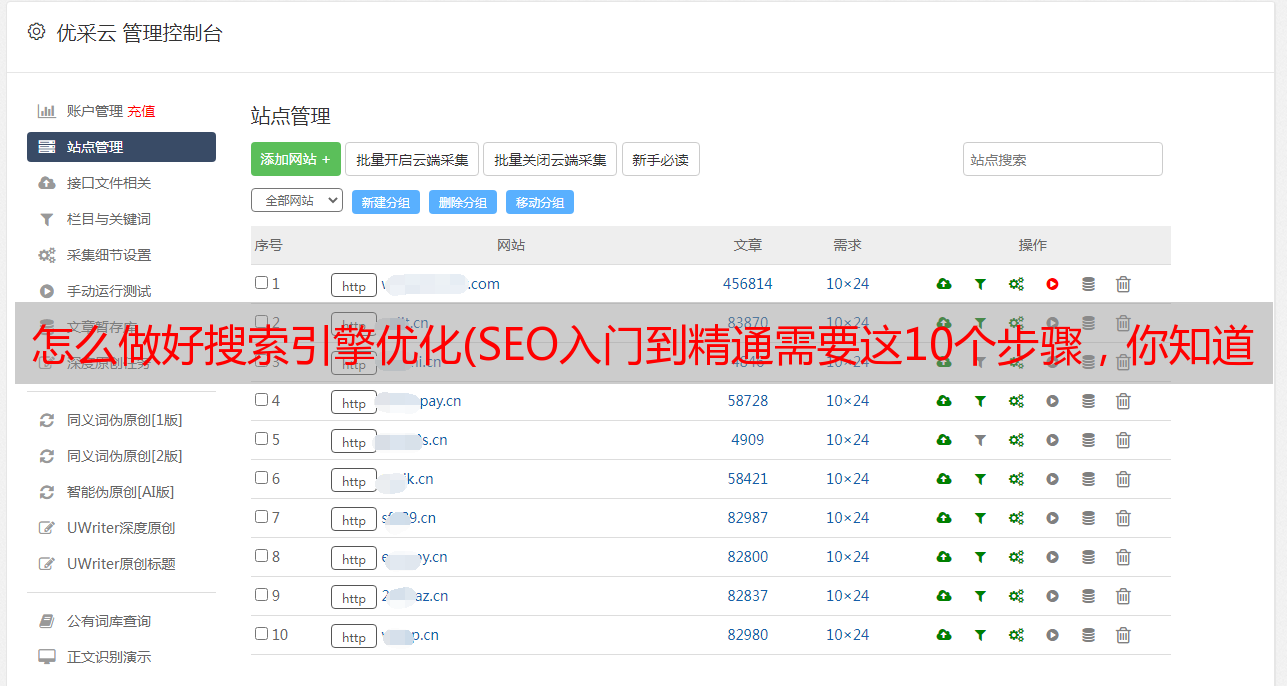Click cloud upload icon in row 6
This screenshot has width=1287, height=686.
944,479
